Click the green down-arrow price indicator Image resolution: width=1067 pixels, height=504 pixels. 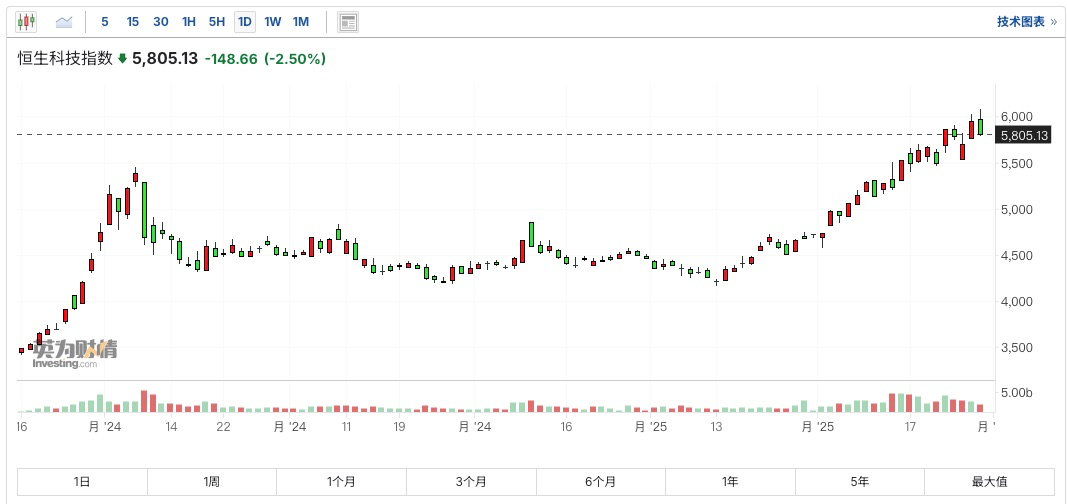122,59
